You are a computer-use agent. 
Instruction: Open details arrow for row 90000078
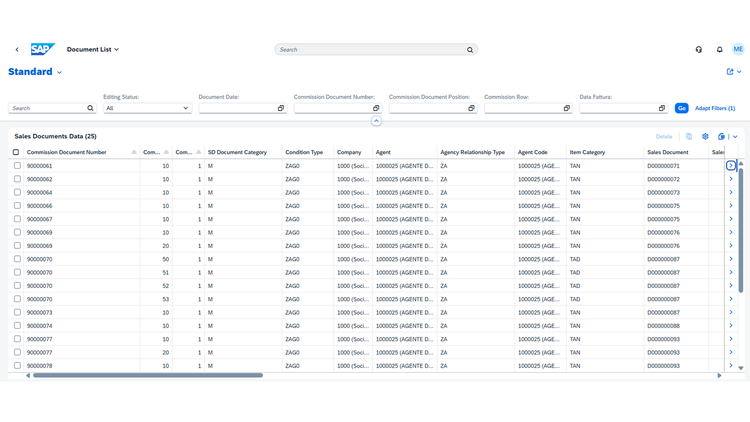point(731,366)
